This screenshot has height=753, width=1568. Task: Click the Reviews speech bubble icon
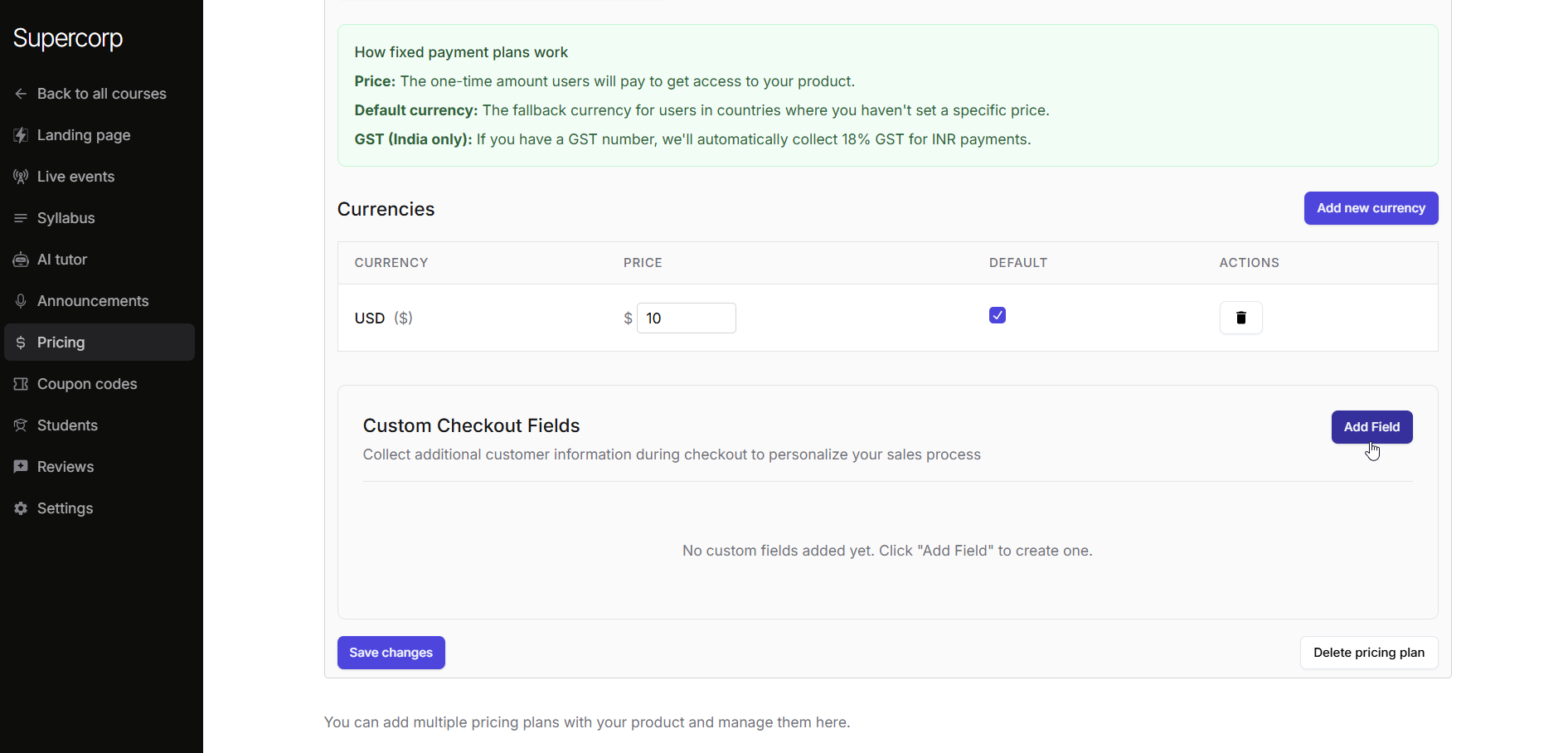tap(21, 467)
